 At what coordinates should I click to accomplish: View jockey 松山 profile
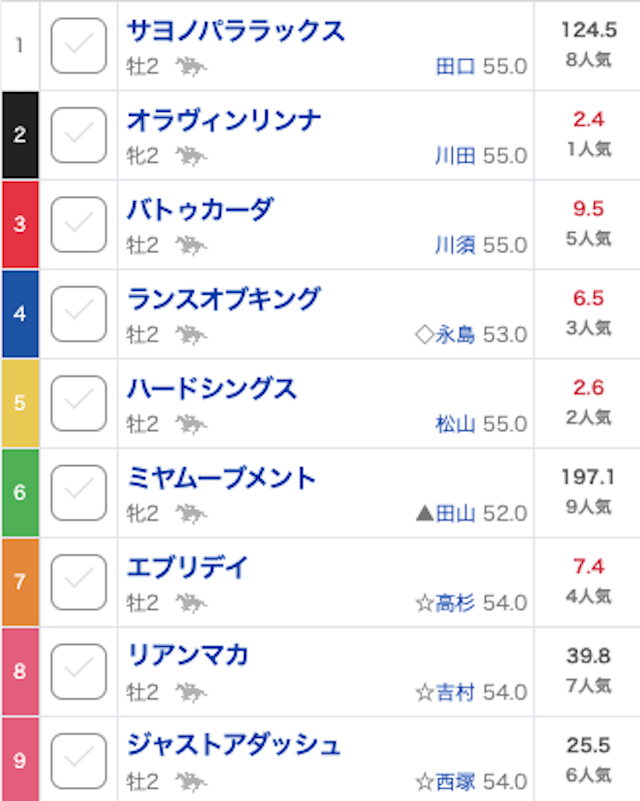455,424
